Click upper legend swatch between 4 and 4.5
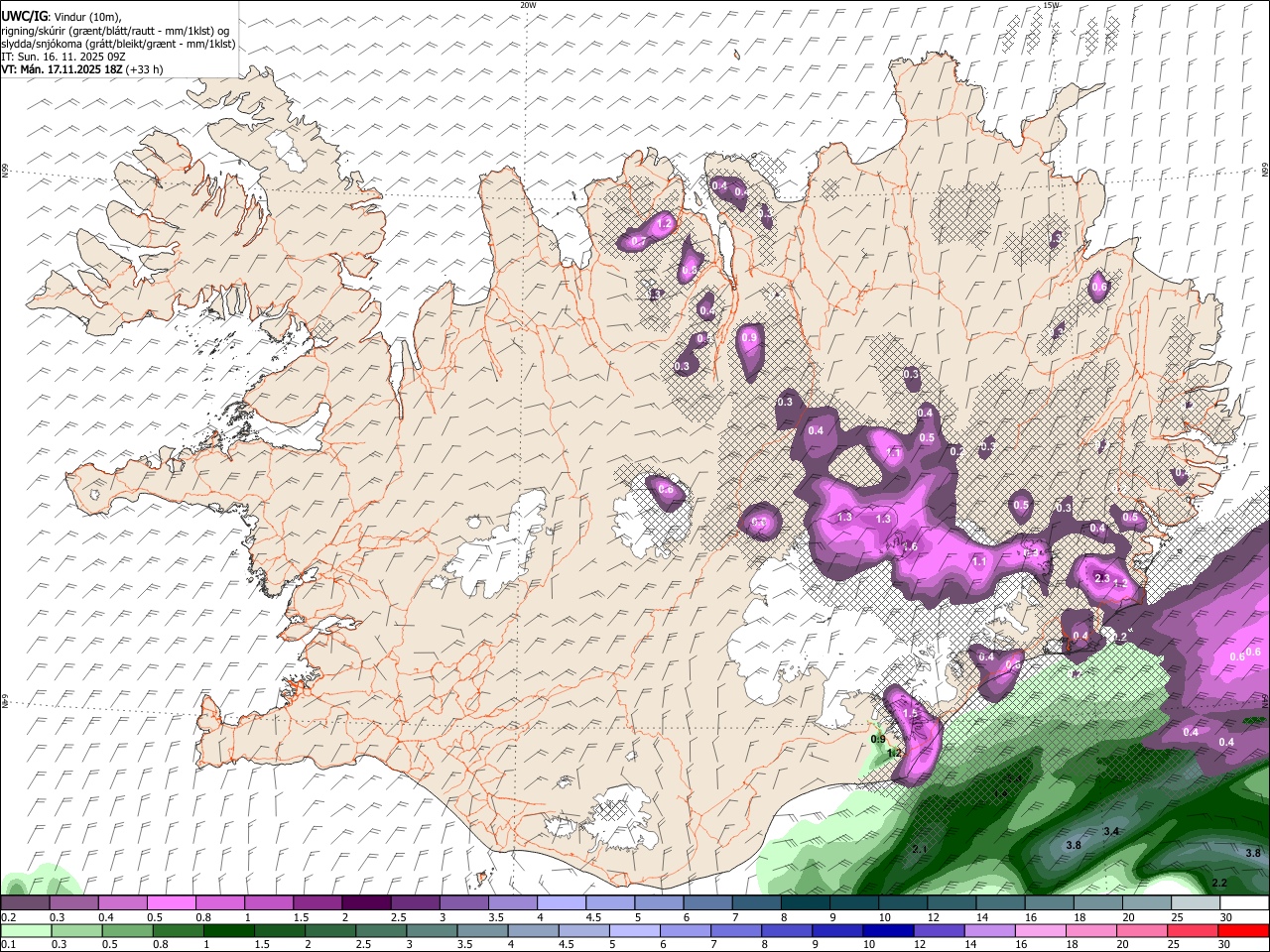The image size is (1270, 952). pos(561,903)
